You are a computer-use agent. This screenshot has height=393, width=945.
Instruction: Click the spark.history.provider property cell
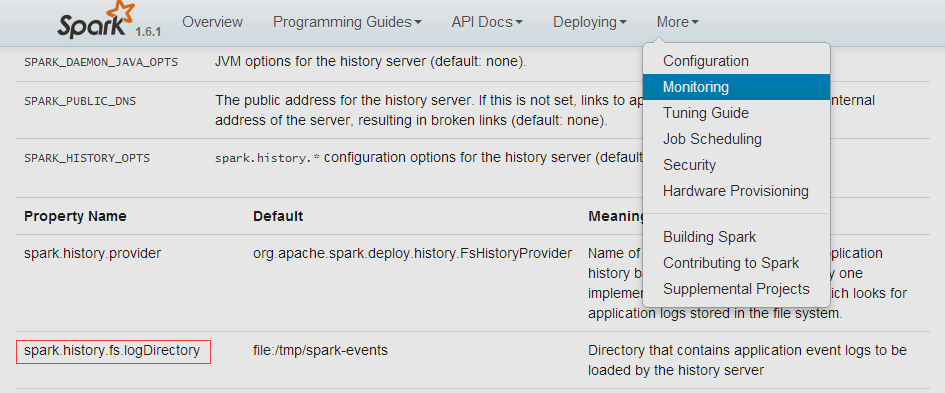93,253
